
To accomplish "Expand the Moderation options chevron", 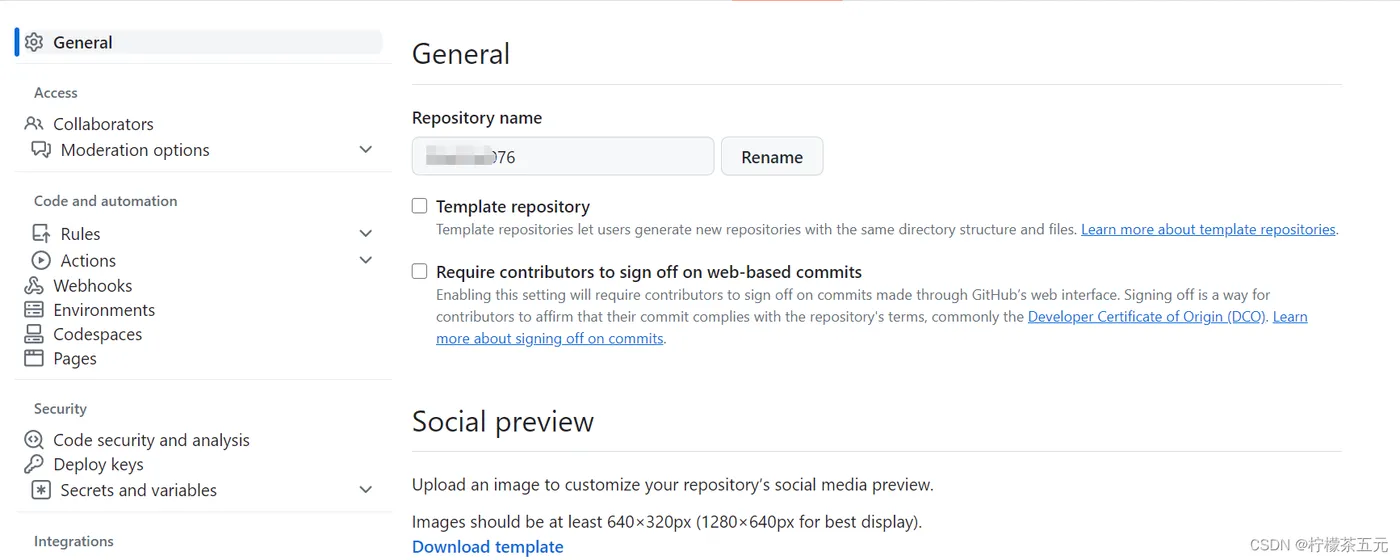I will pyautogui.click(x=366, y=150).
